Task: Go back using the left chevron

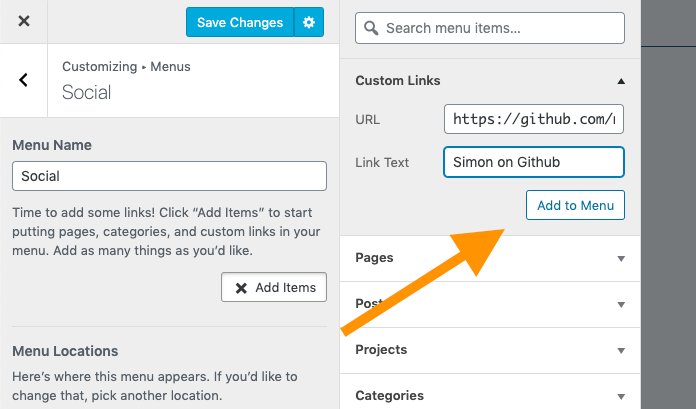Action: (x=23, y=80)
